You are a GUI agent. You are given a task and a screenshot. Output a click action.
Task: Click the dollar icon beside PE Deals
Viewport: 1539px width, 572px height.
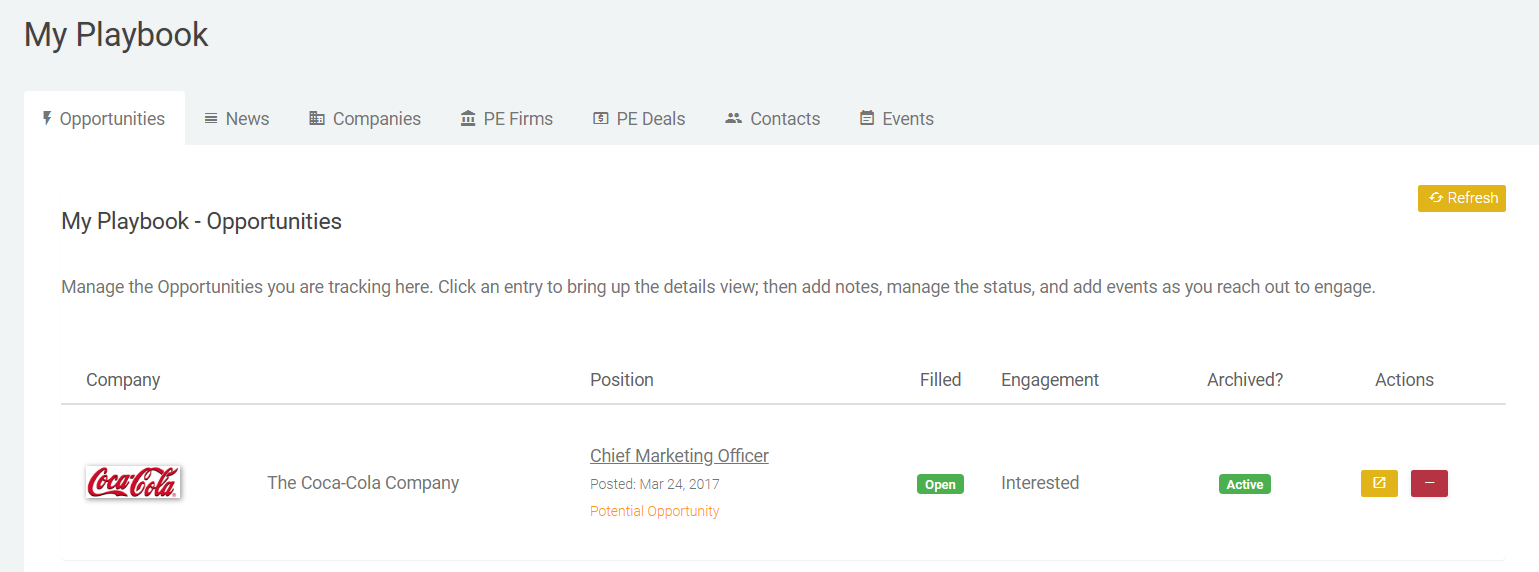(x=601, y=118)
